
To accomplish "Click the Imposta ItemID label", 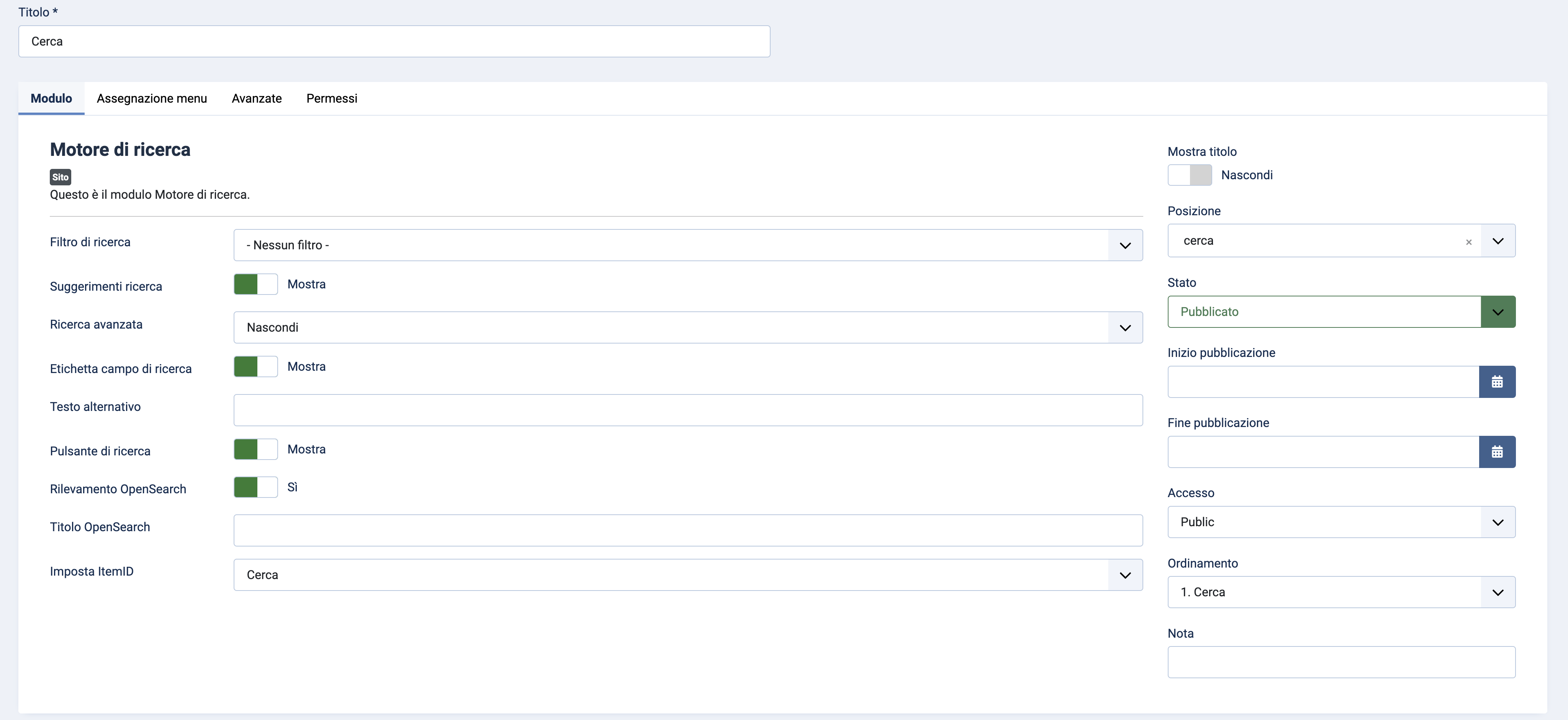I will 91,571.
